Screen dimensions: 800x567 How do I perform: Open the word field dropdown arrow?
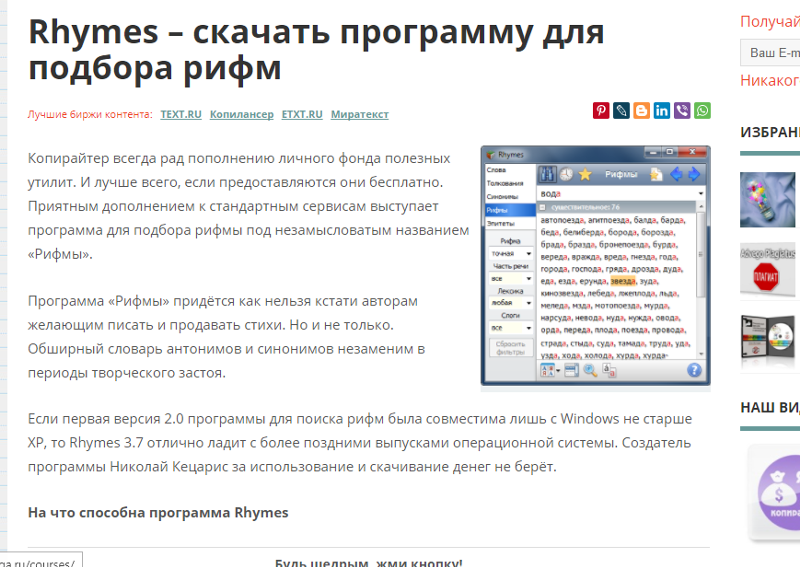(x=701, y=194)
